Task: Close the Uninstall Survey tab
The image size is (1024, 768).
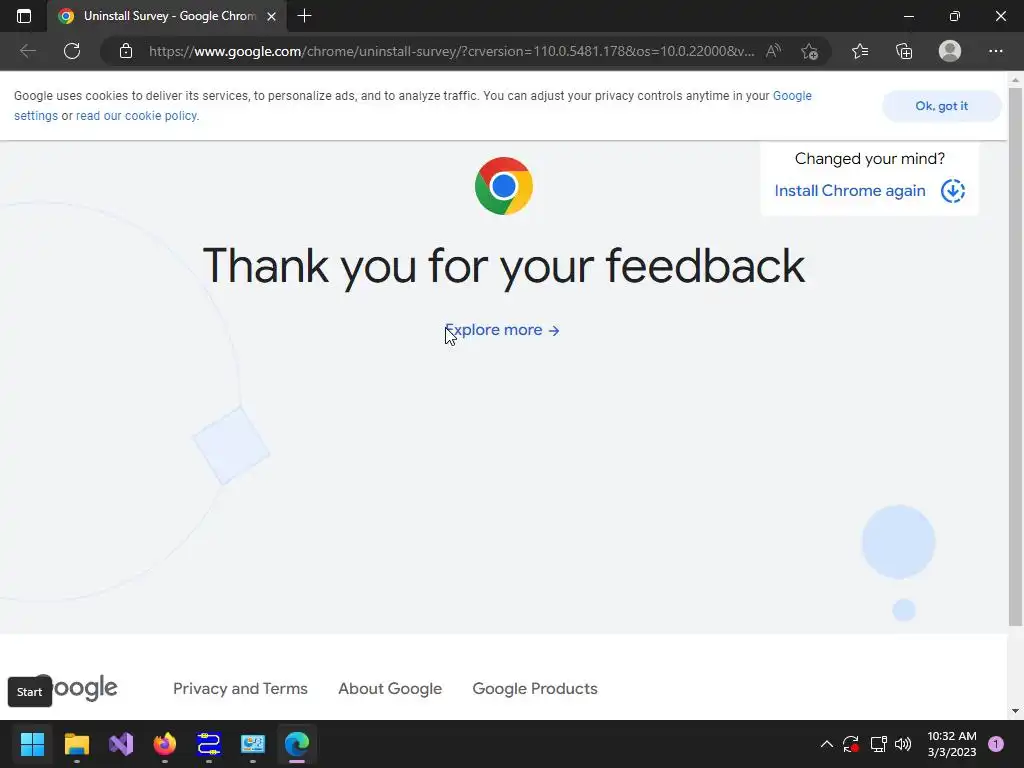Action: click(x=272, y=16)
